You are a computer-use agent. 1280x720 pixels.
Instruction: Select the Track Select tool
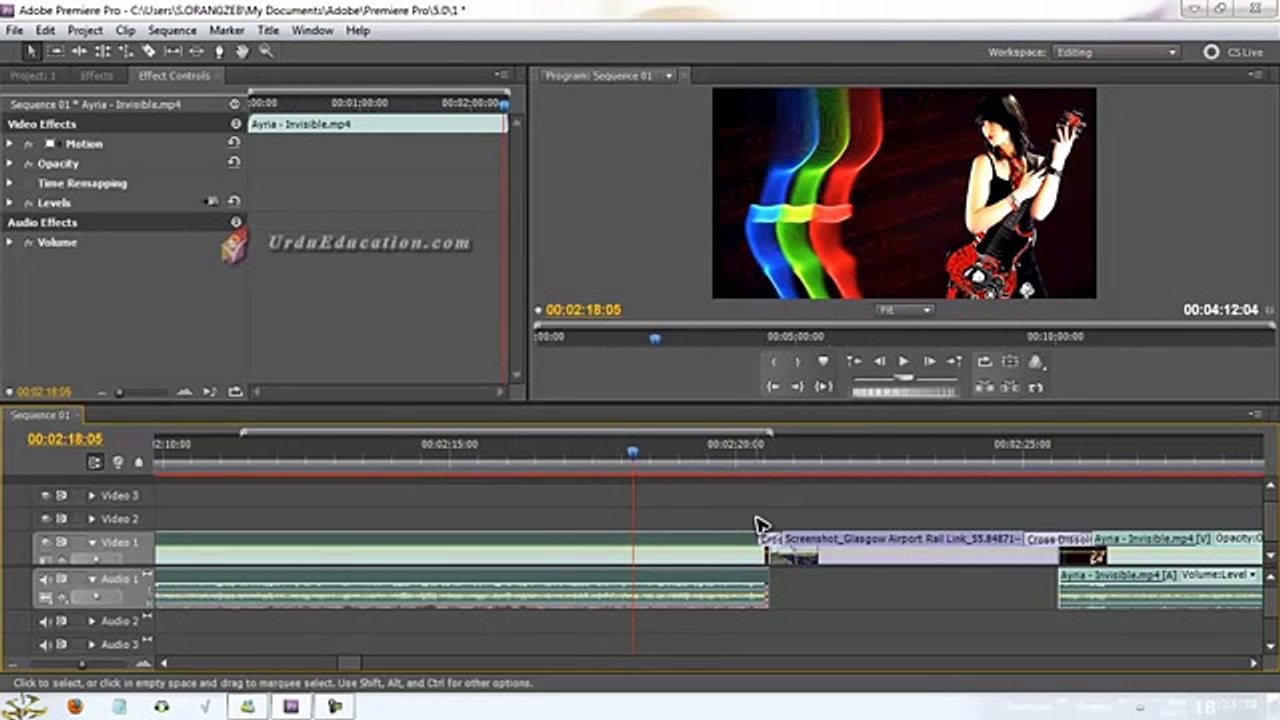pyautogui.click(x=56, y=51)
